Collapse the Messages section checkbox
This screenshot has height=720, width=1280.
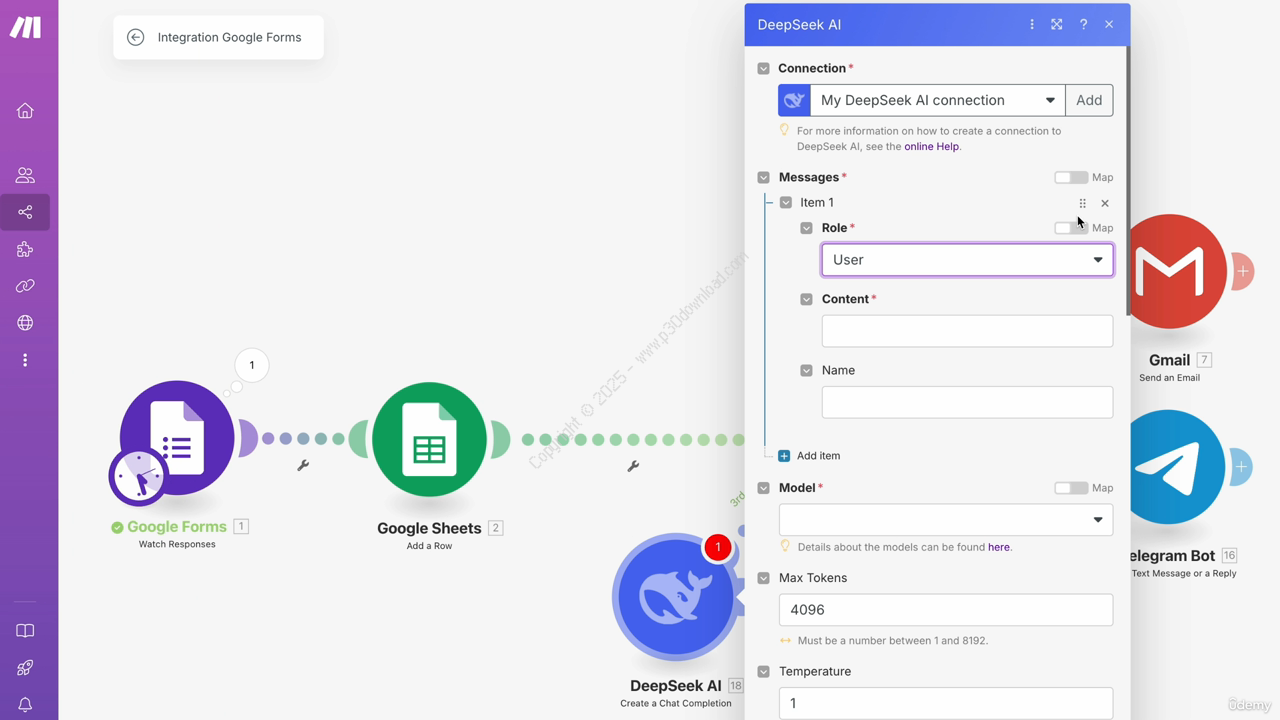click(764, 177)
